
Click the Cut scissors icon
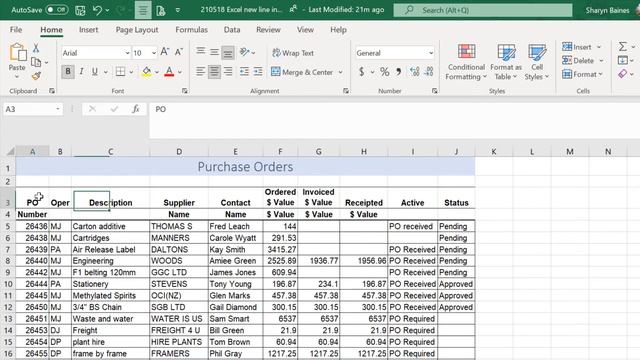pyautogui.click(x=36, y=48)
